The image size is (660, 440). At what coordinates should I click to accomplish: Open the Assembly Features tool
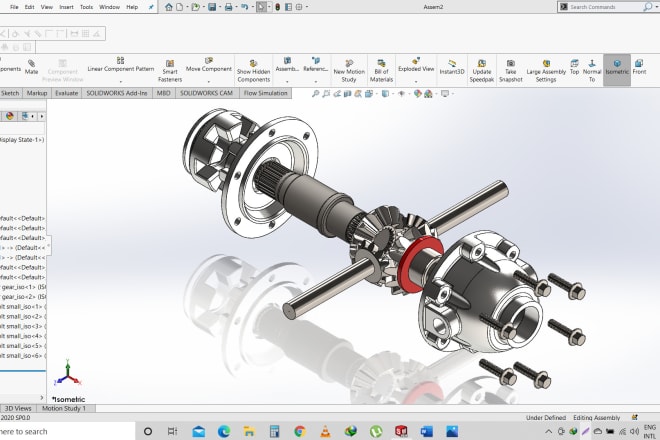[x=287, y=64]
